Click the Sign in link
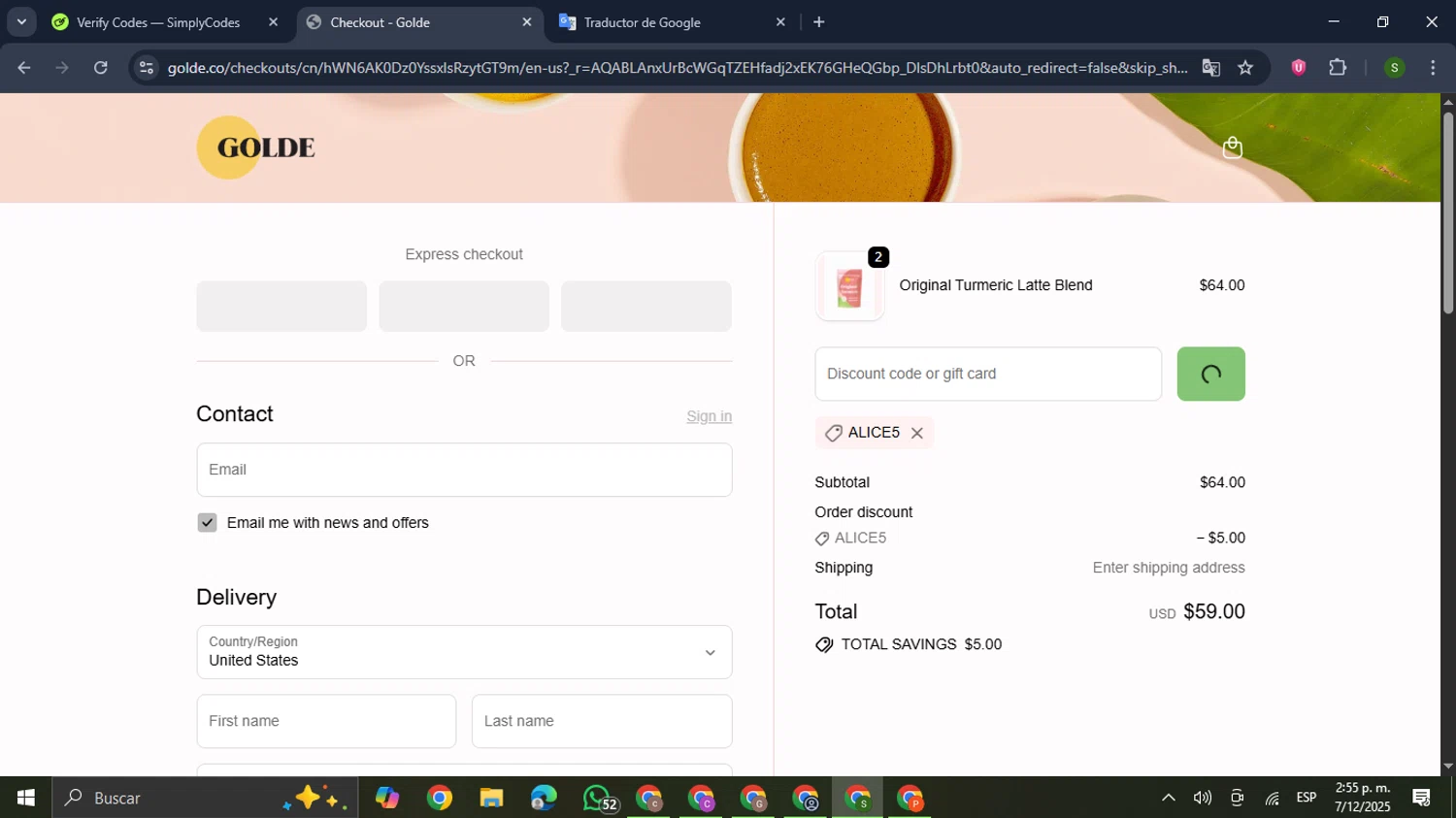The image size is (1456, 818). click(x=709, y=416)
